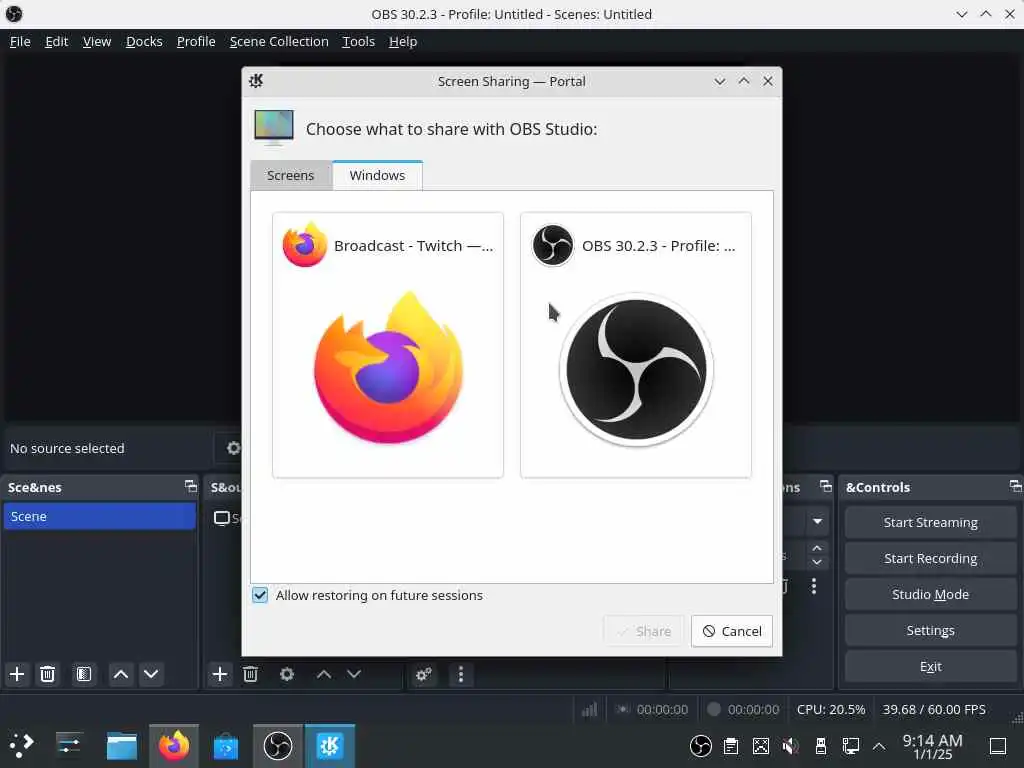Remove source trash icon in Sources dock
The image size is (1024, 768).
point(250,674)
